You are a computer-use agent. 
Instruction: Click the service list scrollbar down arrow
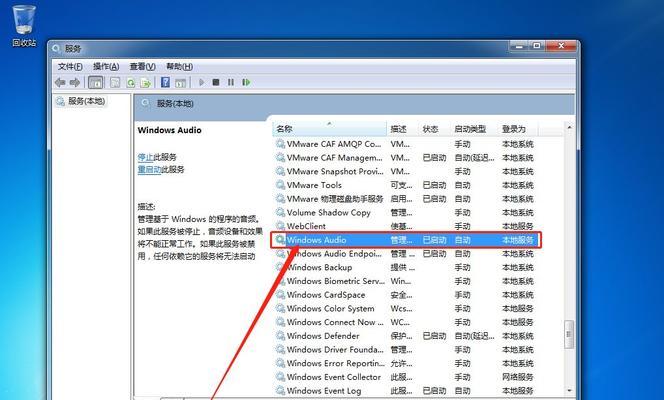click(569, 390)
